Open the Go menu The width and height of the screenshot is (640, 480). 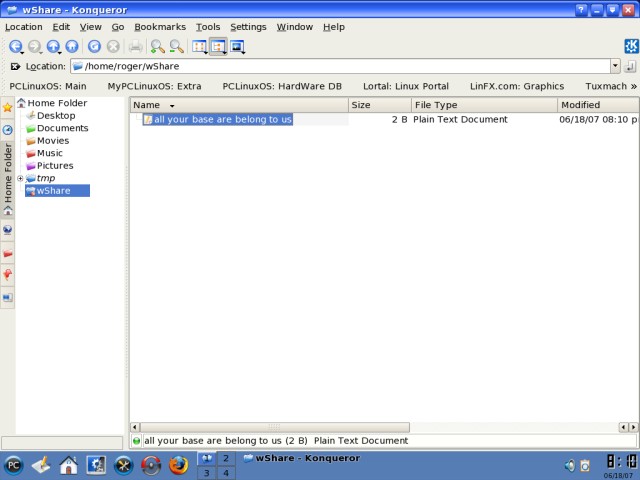(x=118, y=27)
